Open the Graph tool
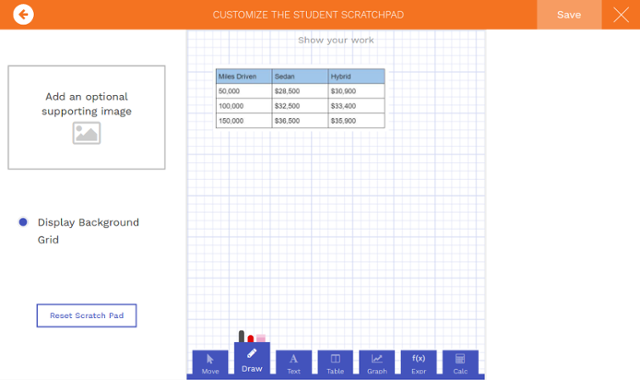This screenshot has height=380, width=640. [377, 362]
